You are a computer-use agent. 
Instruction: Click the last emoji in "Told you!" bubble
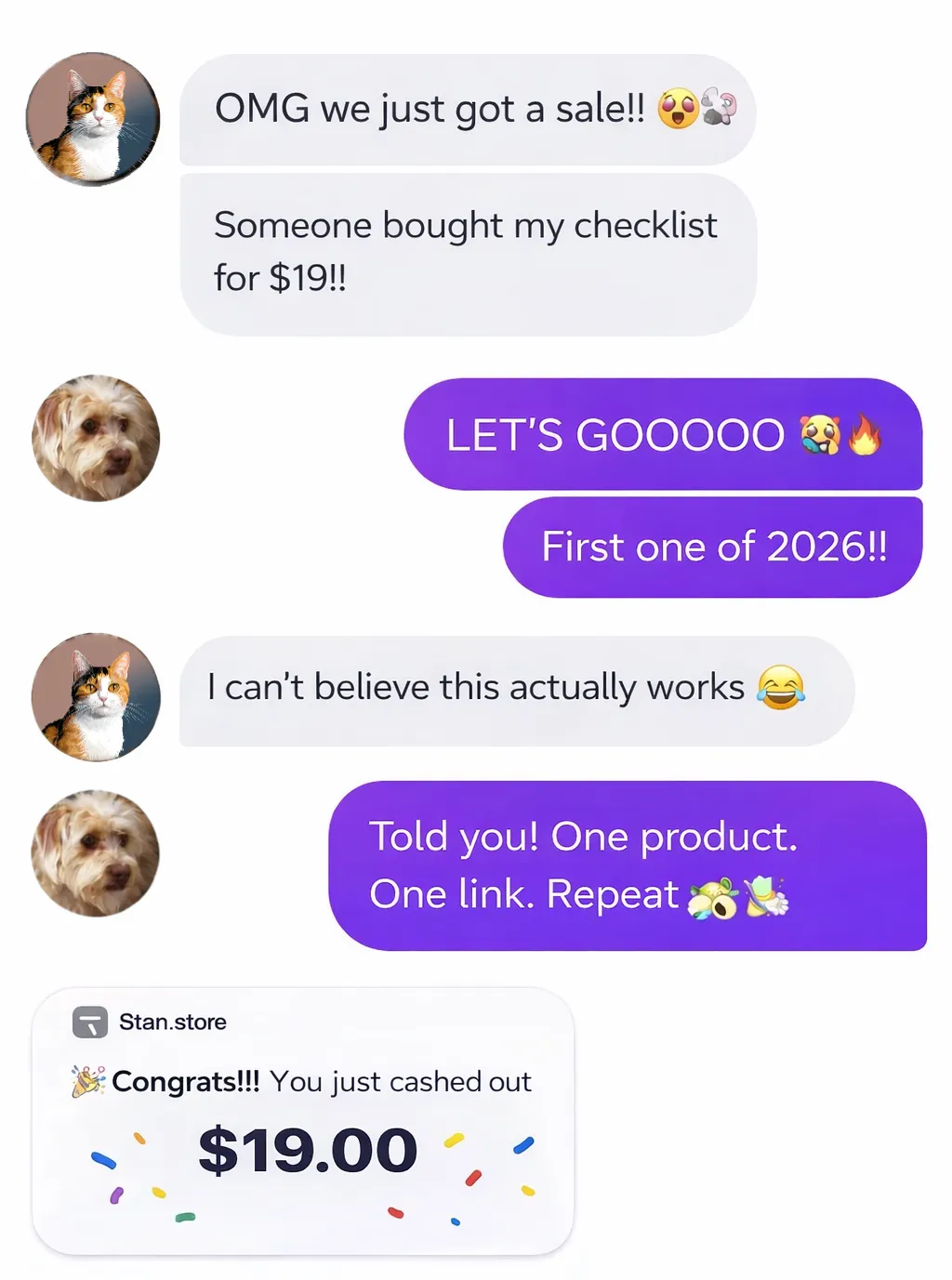(x=765, y=896)
